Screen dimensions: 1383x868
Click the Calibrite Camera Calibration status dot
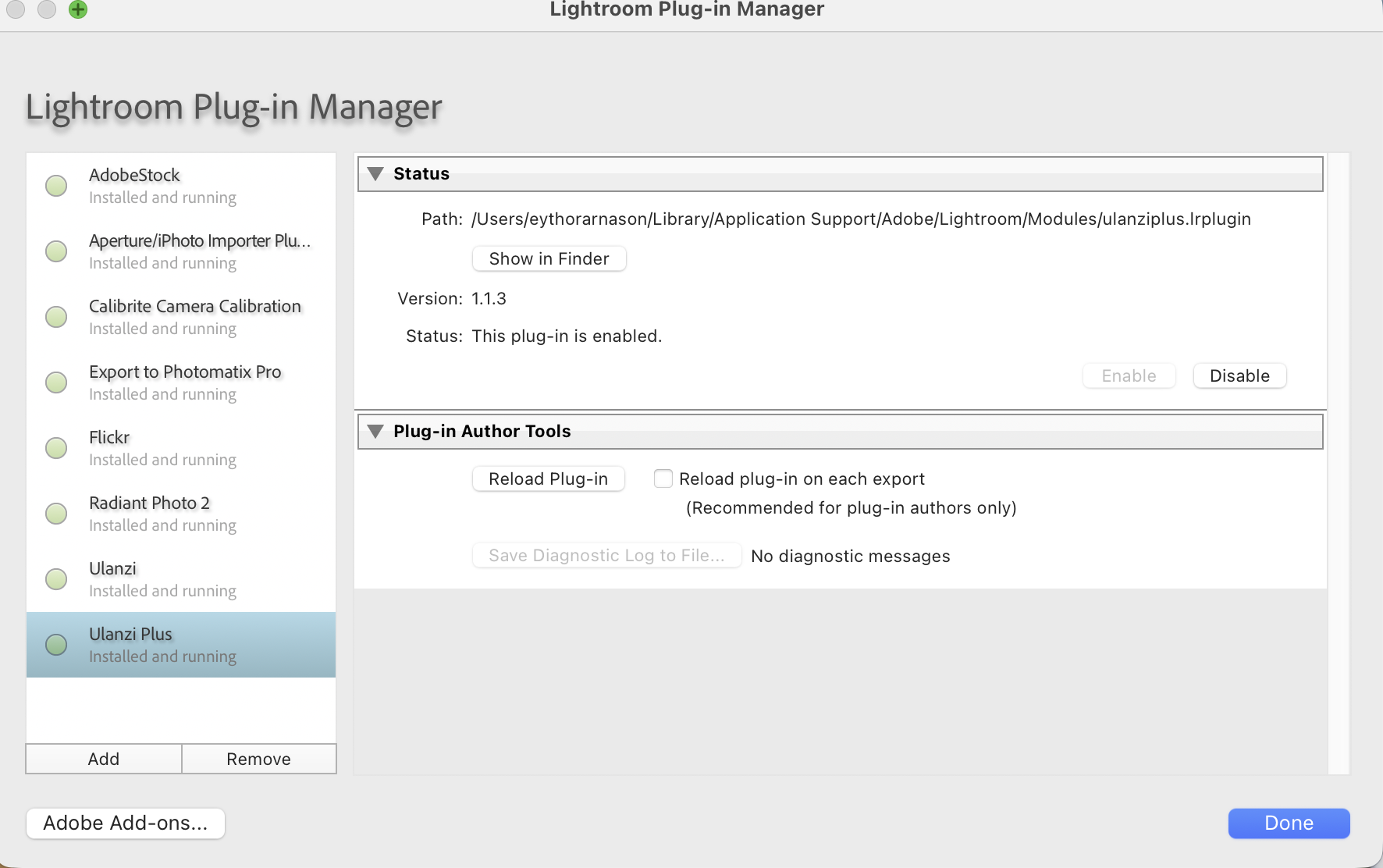click(x=56, y=317)
